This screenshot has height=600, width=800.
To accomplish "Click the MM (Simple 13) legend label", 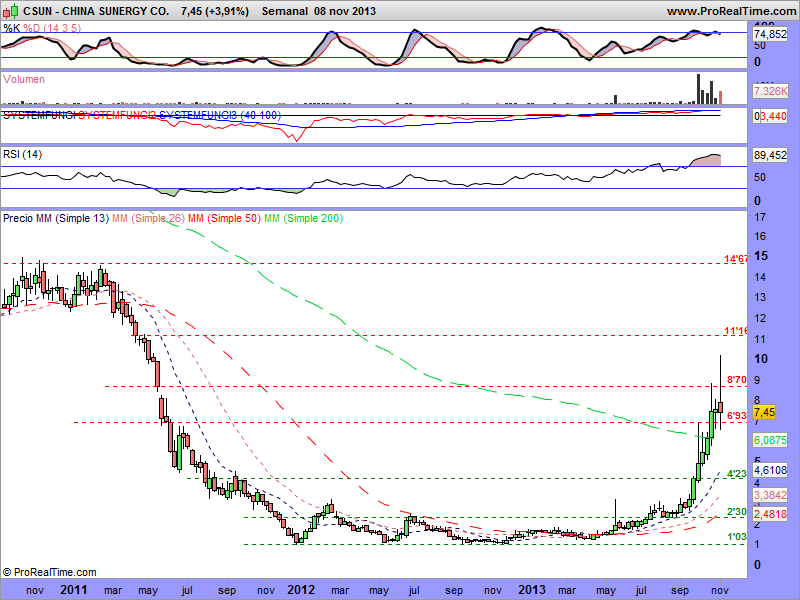I will point(72,218).
